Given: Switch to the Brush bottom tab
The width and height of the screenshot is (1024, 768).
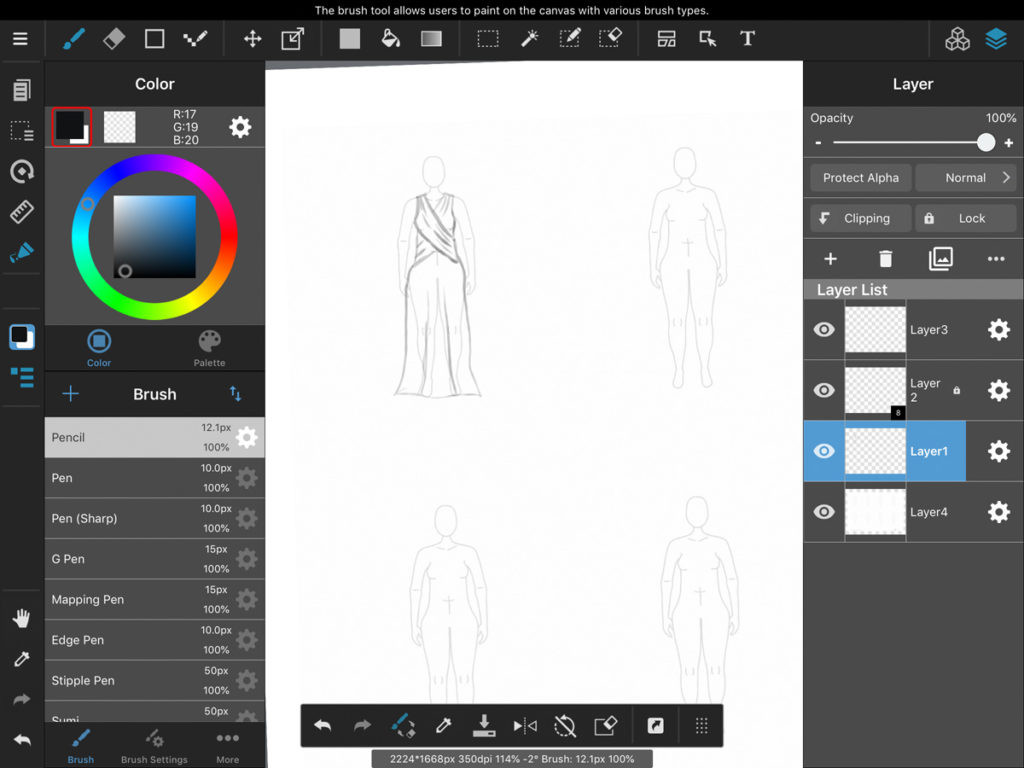Looking at the screenshot, I should click(81, 746).
